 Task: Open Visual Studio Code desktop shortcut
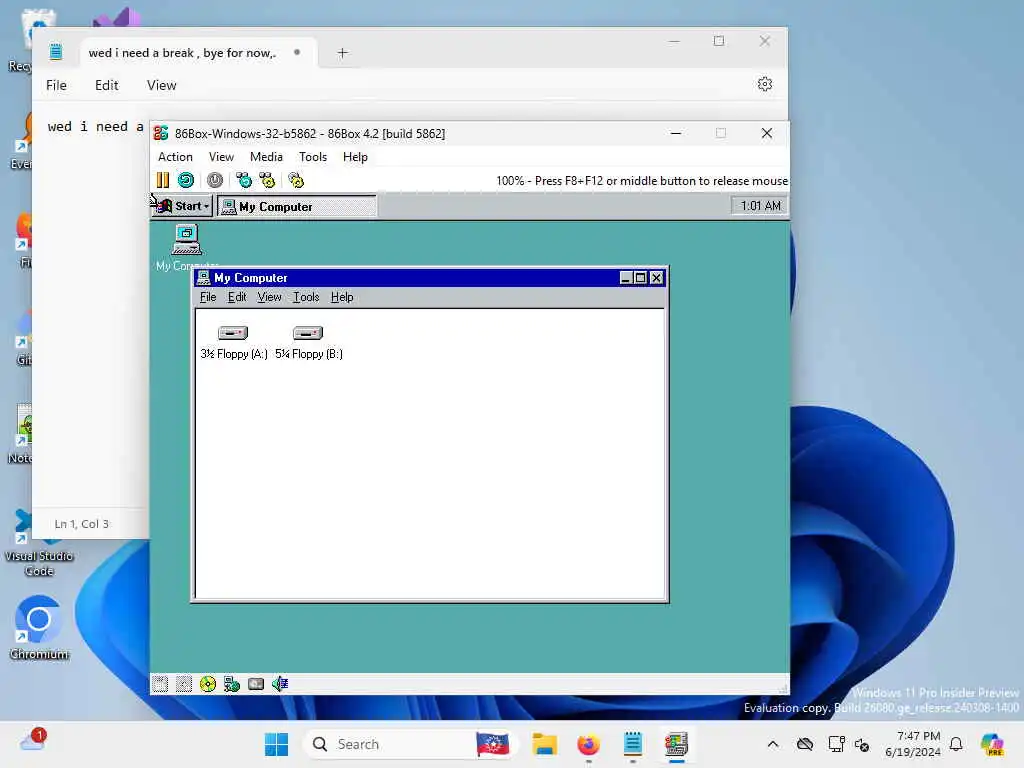point(39,542)
